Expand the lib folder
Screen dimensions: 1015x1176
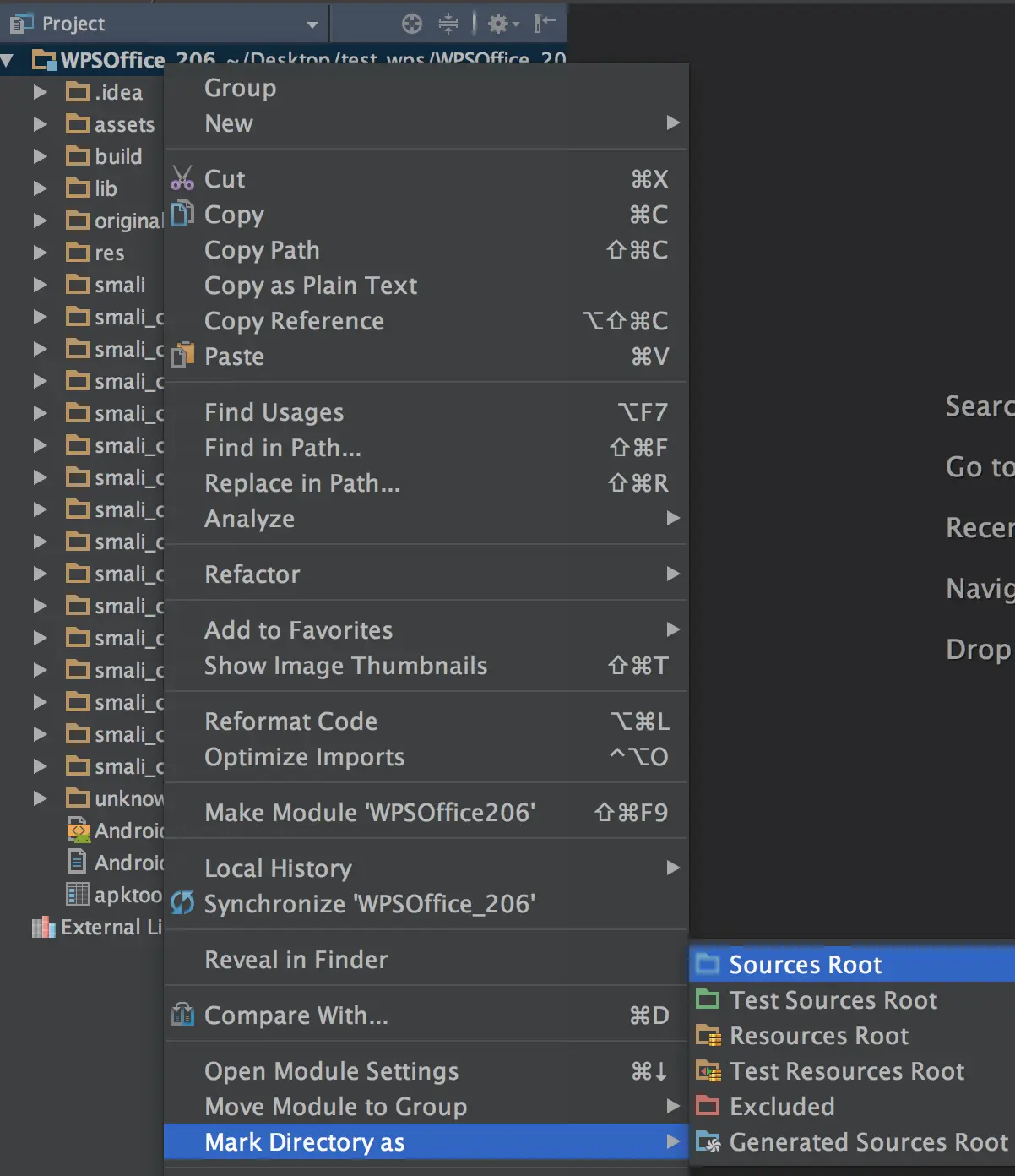coord(40,188)
